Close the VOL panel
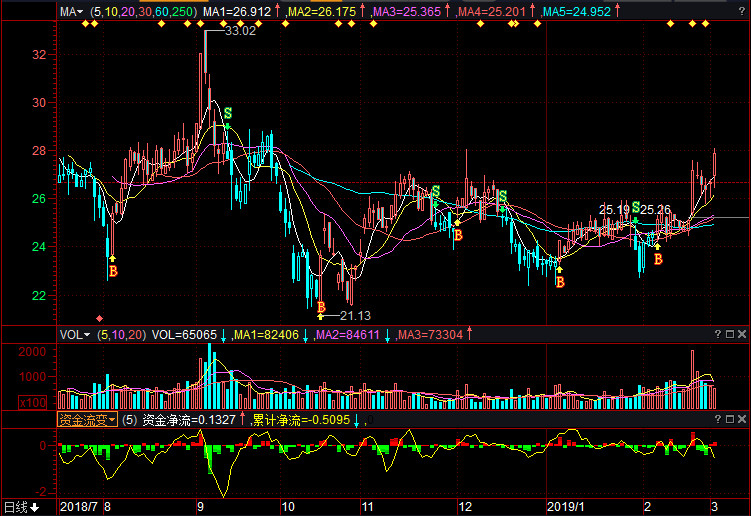751x516 pixels. (742, 334)
